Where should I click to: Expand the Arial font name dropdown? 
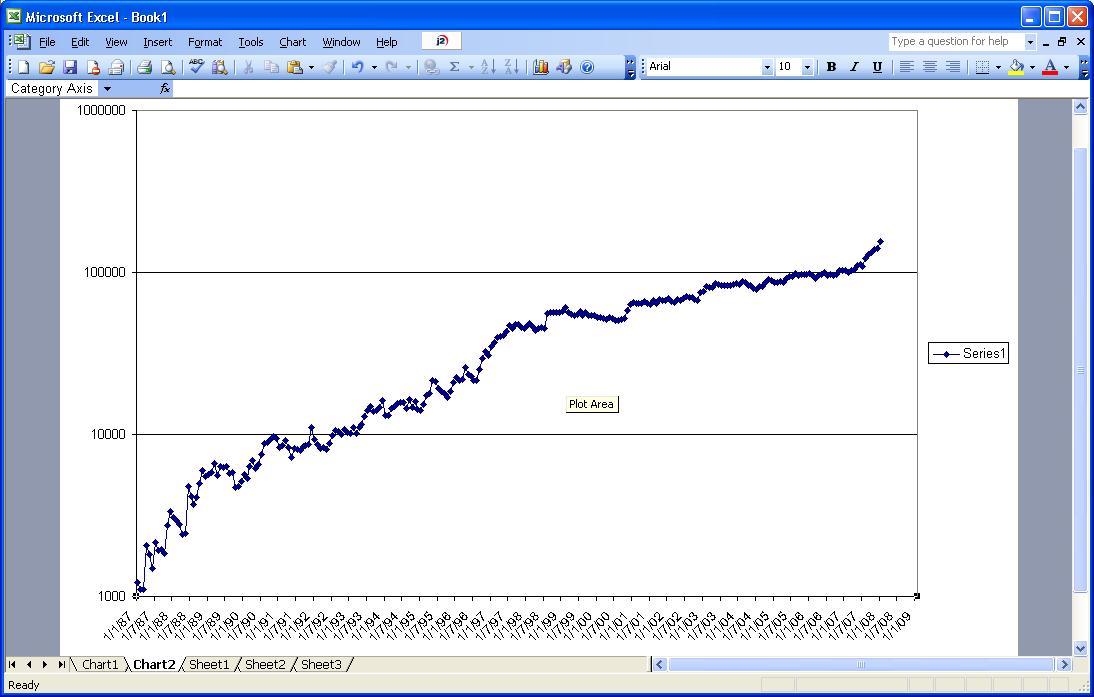(767, 67)
